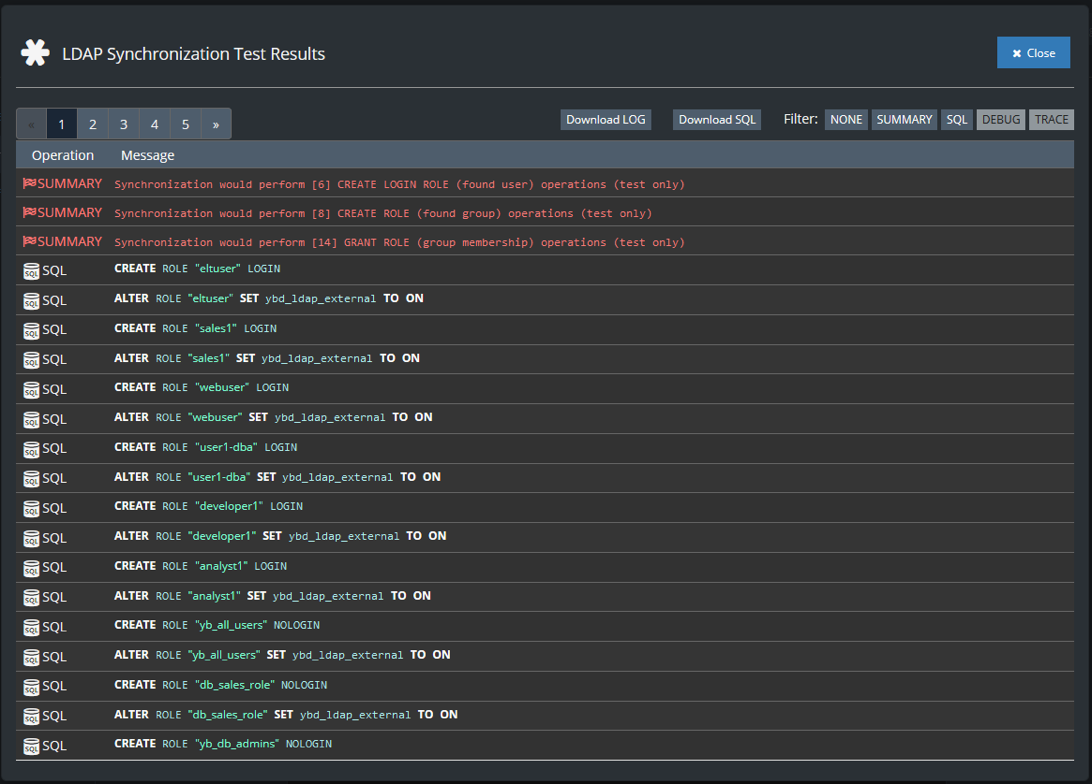Click SQL icon beside CREATE ROLE "yb_db_admins"
This screenshot has height=784, width=1092.
coord(31,746)
